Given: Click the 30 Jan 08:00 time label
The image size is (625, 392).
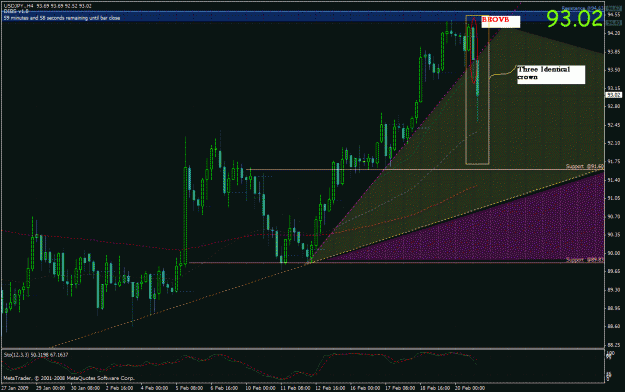Looking at the screenshot, I should coord(86,388).
